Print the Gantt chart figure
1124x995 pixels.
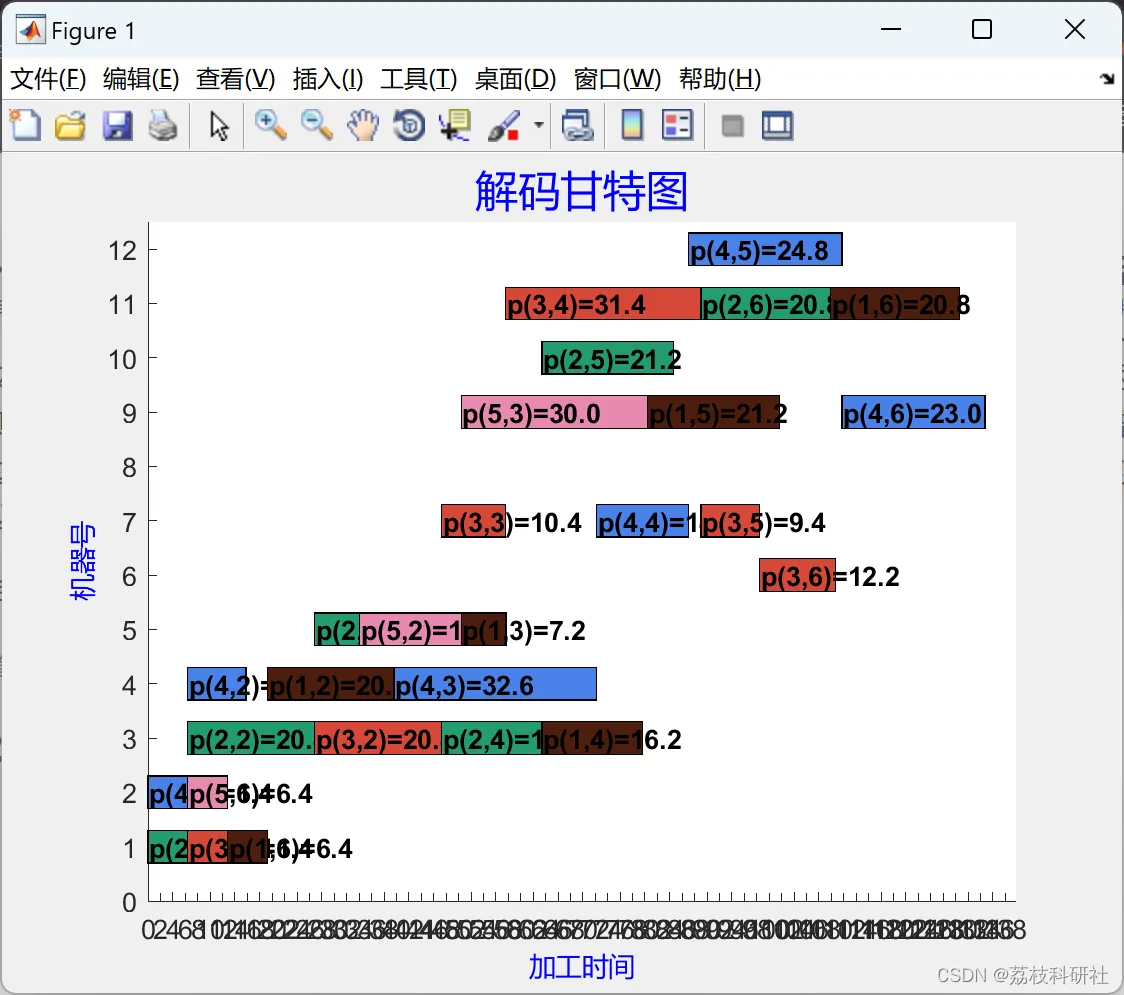(x=163, y=125)
